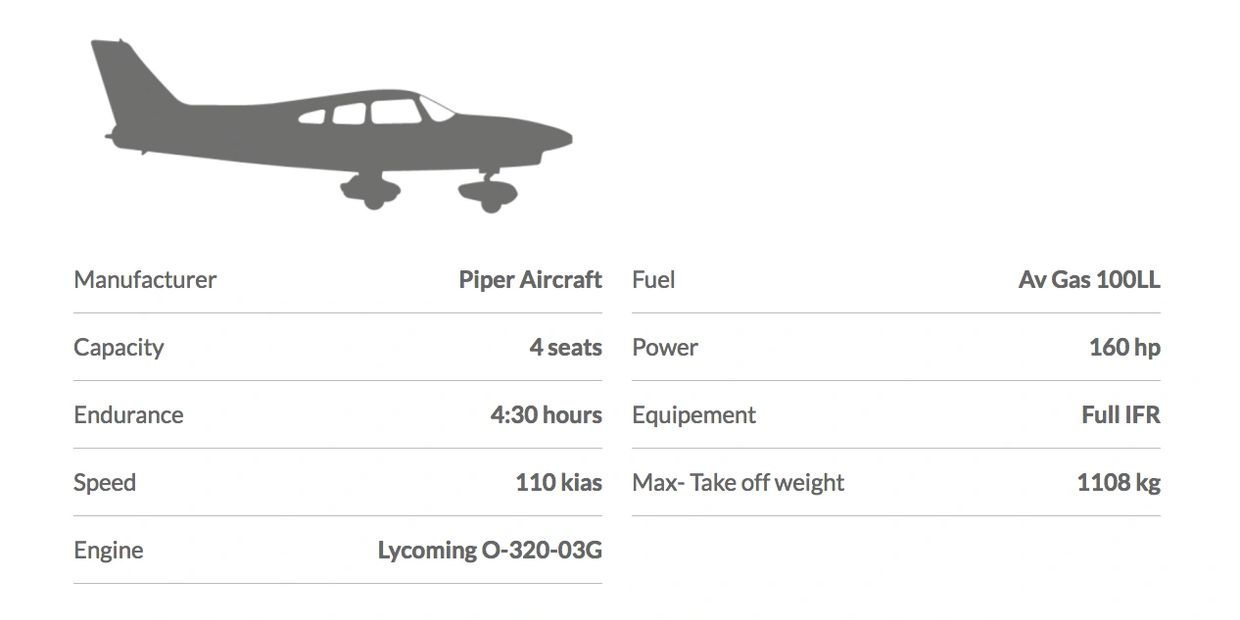Click the Speed row label
Image resolution: width=1240 pixels, height=620 pixels.
pos(105,483)
